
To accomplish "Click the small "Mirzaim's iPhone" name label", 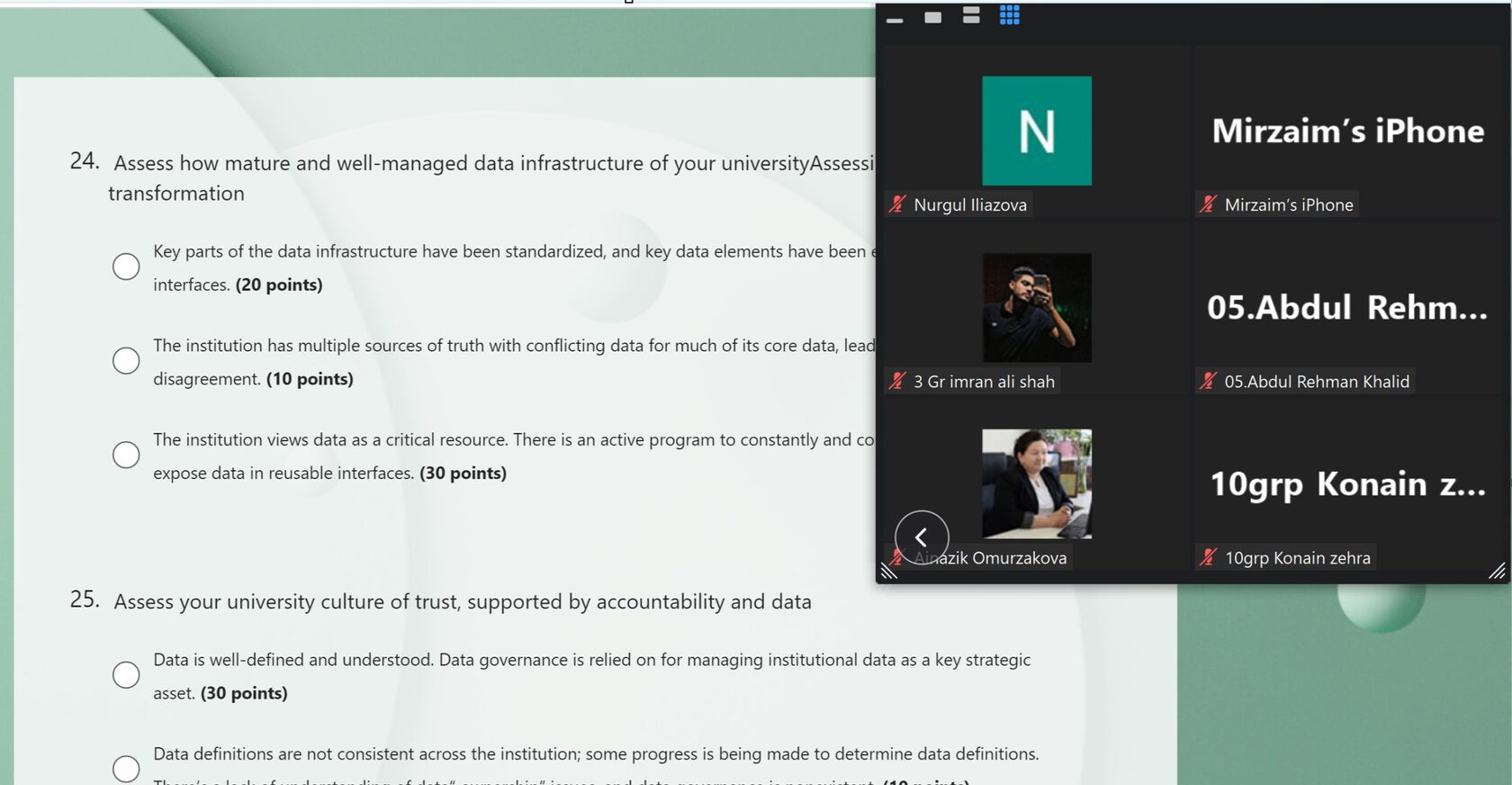I will (x=1289, y=204).
